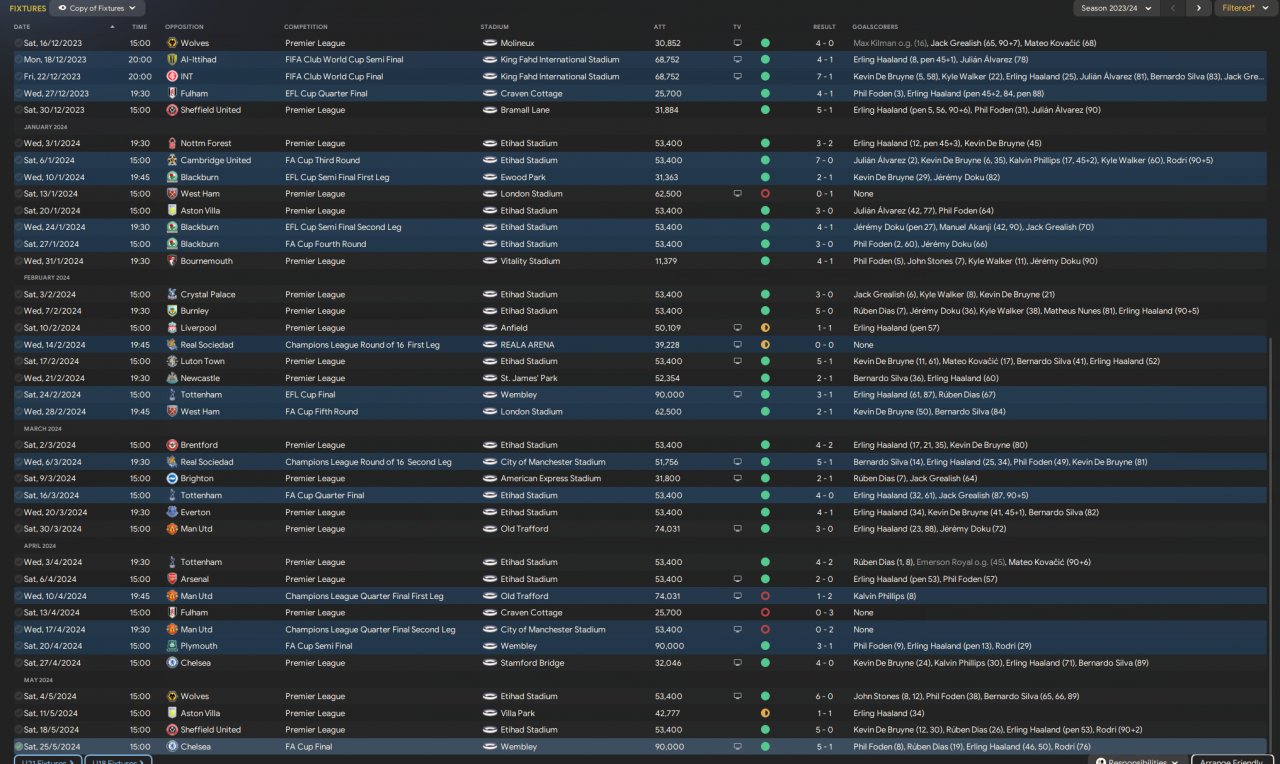
Task: Click the 7 - 1 result against INT
Action: coord(824,77)
